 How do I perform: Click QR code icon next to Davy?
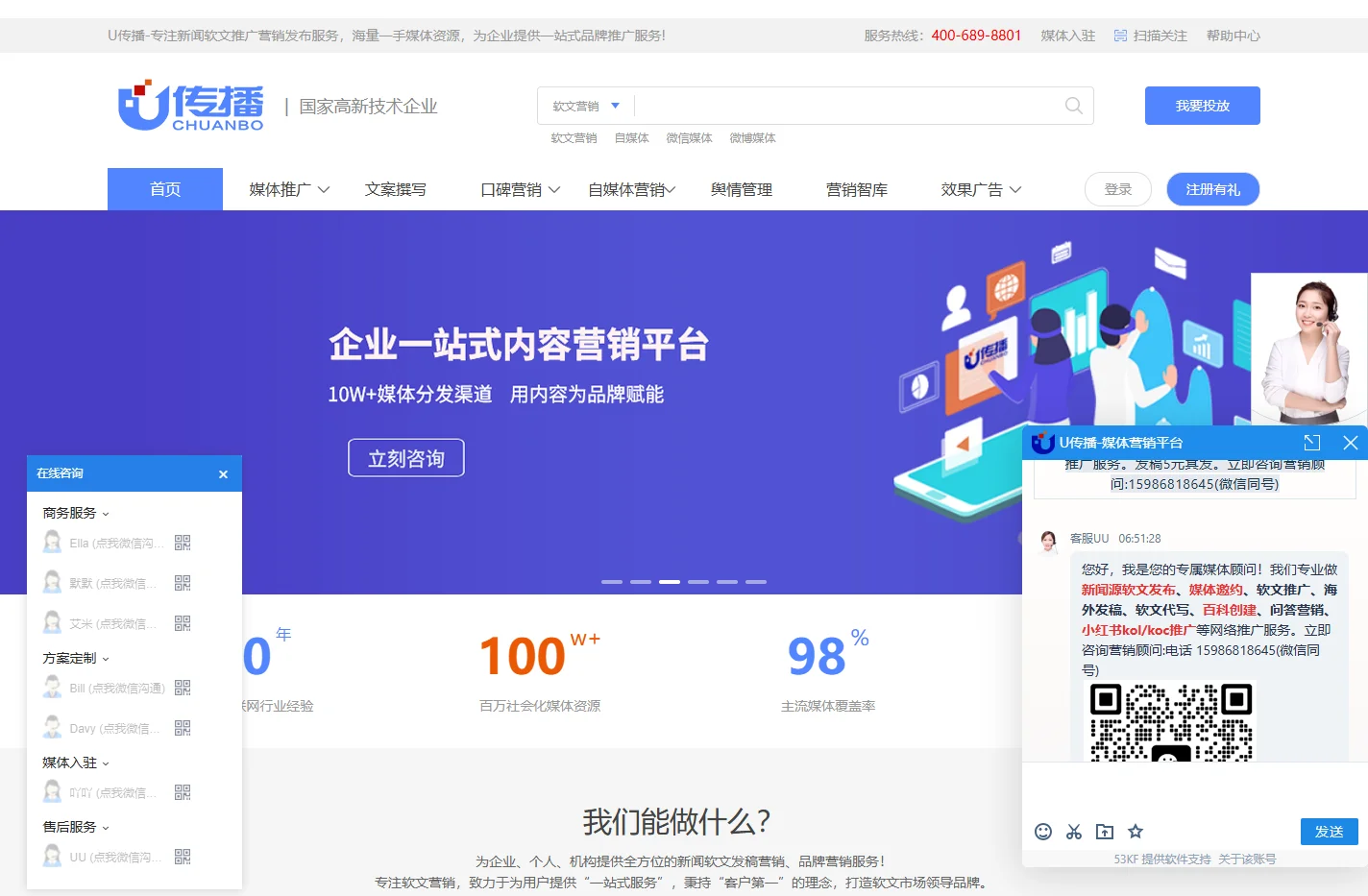183,728
